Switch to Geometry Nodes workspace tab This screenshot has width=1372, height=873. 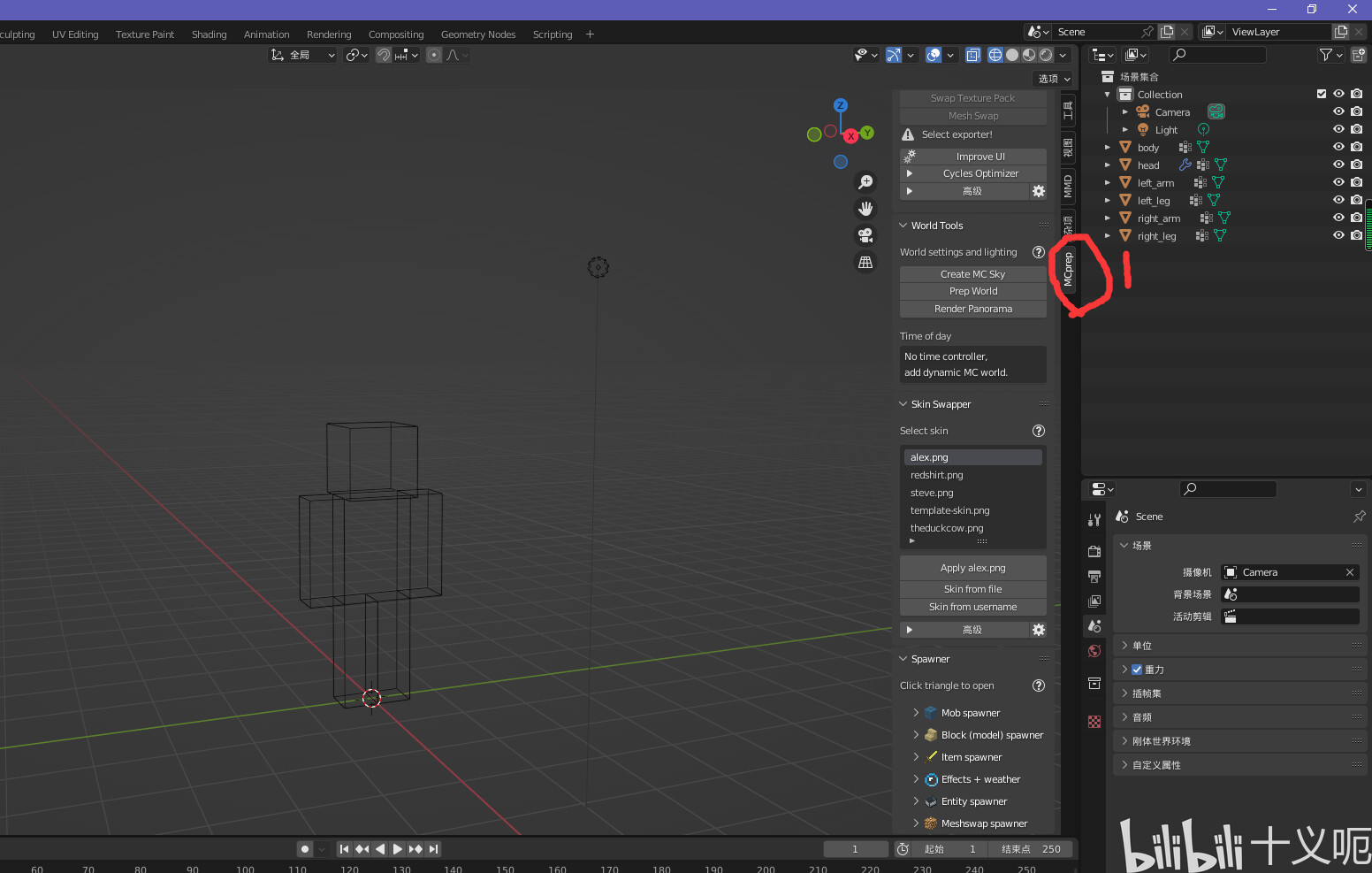(x=478, y=34)
